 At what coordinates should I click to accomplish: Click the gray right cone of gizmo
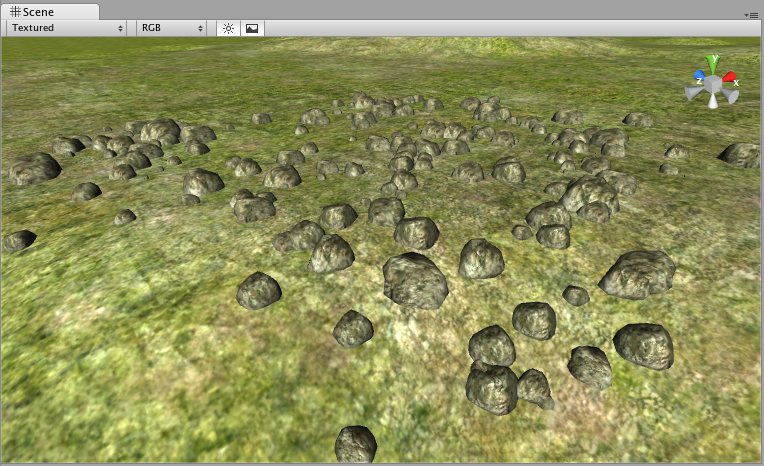click(x=730, y=96)
